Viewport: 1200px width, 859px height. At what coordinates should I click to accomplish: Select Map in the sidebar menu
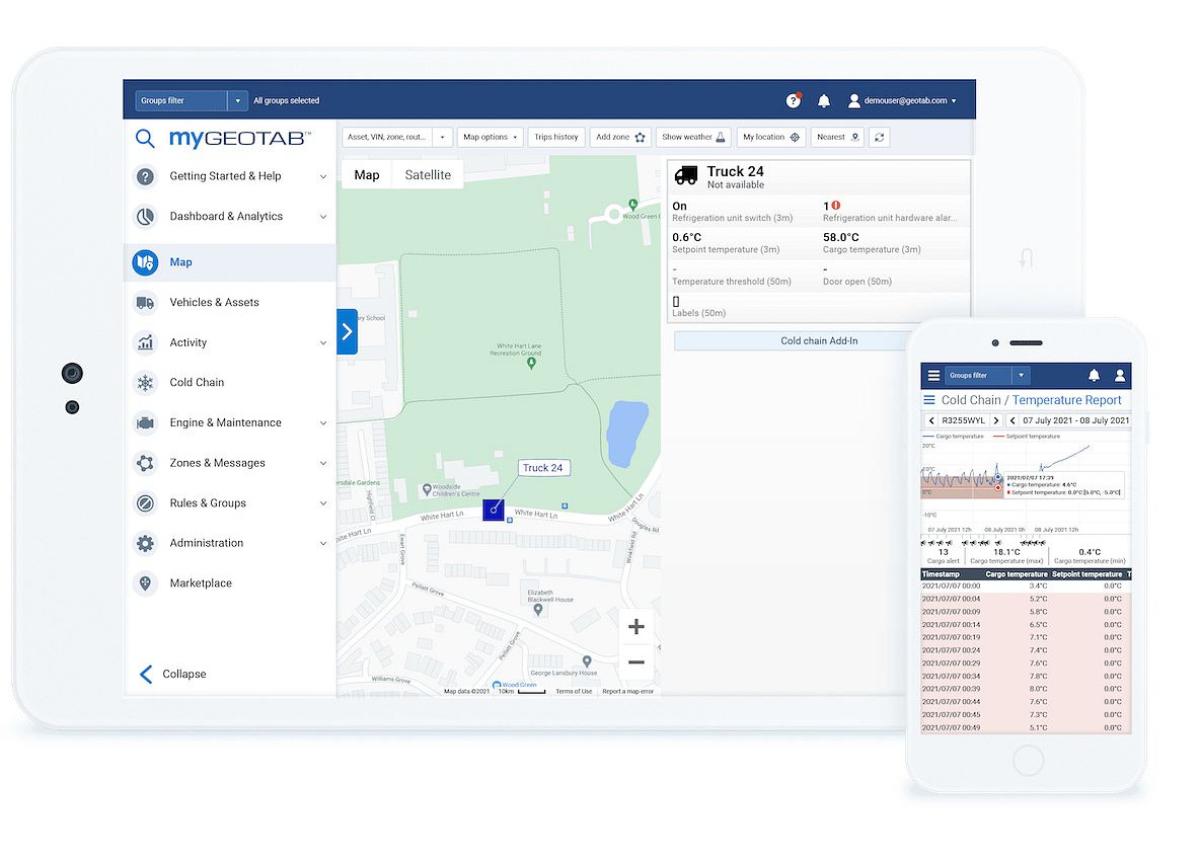[230, 262]
